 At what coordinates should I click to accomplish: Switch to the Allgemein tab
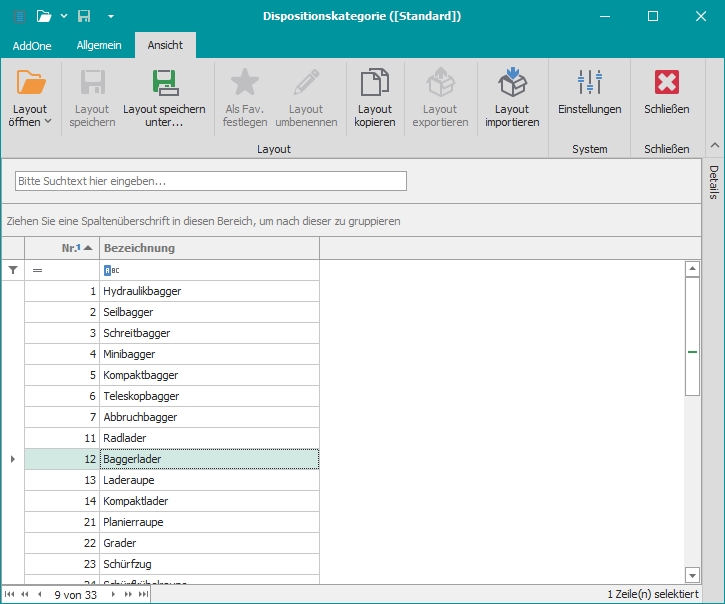coord(99,45)
